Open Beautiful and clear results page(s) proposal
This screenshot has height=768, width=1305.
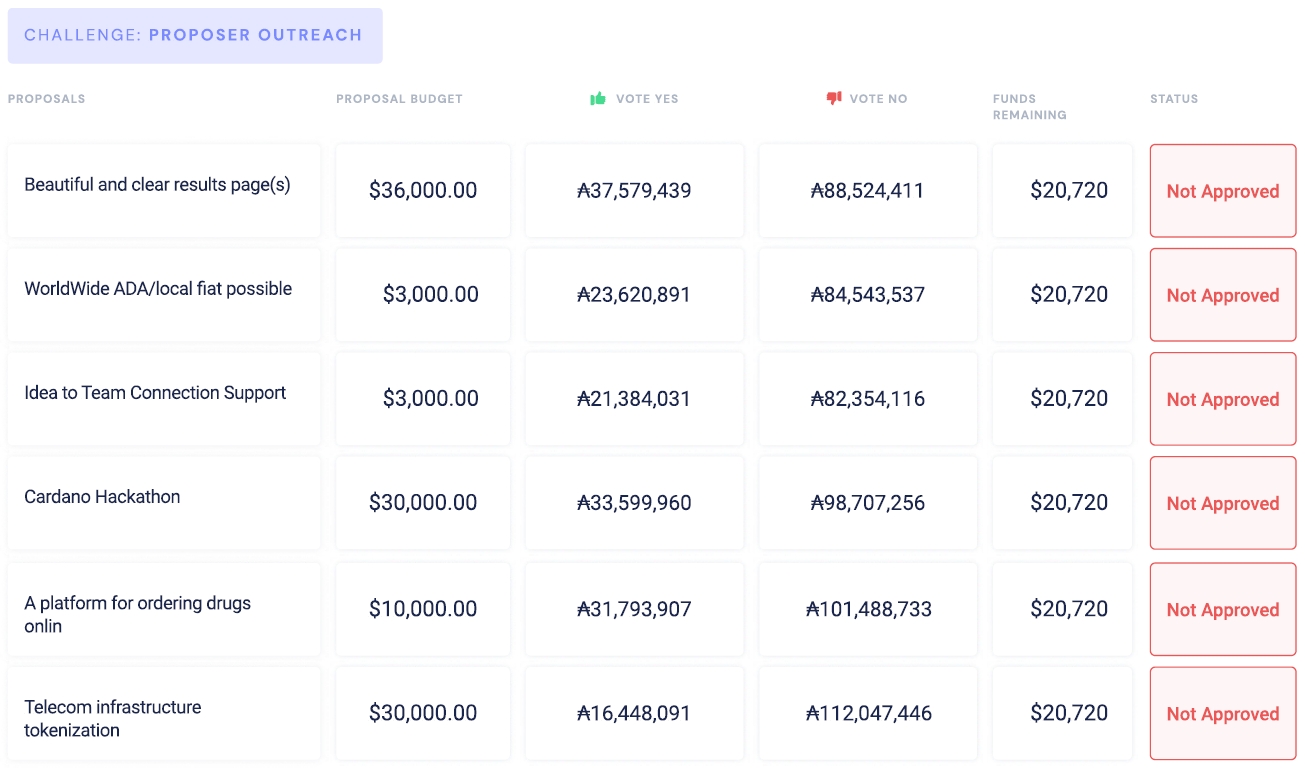point(157,185)
